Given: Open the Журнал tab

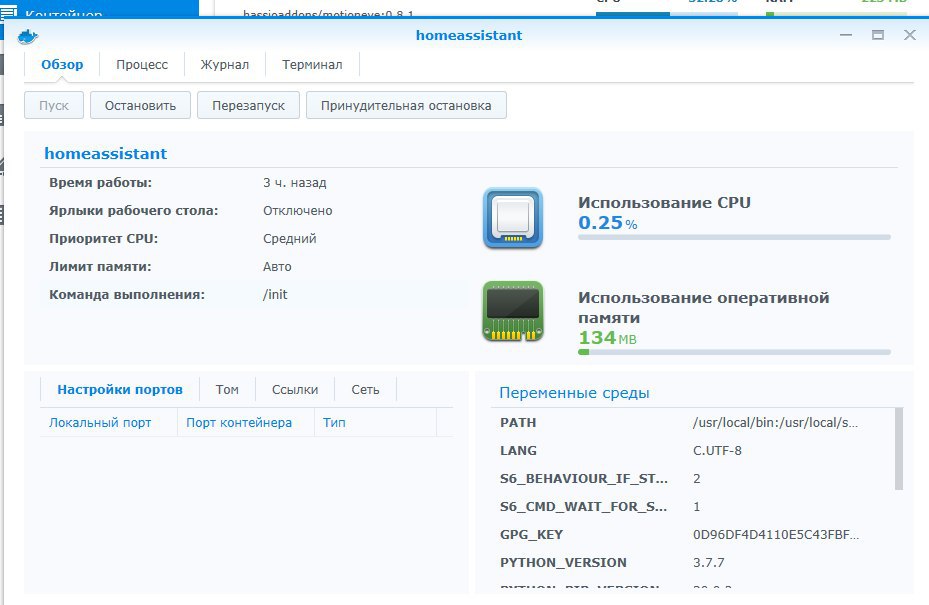Looking at the screenshot, I should [225, 65].
